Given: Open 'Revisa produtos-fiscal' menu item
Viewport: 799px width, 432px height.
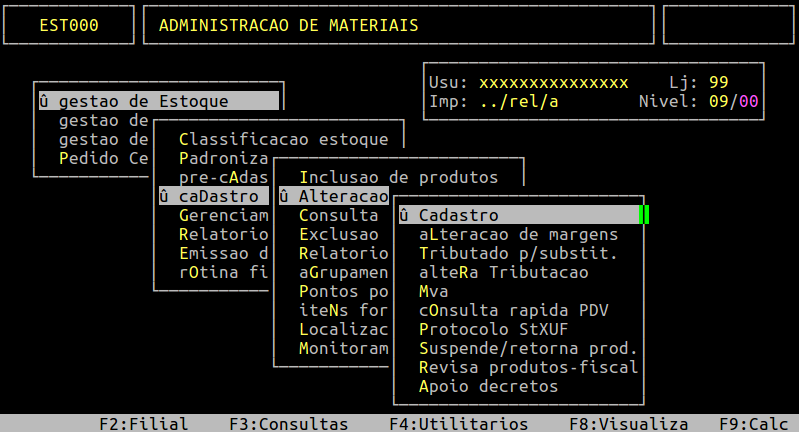Looking at the screenshot, I should [528, 367].
